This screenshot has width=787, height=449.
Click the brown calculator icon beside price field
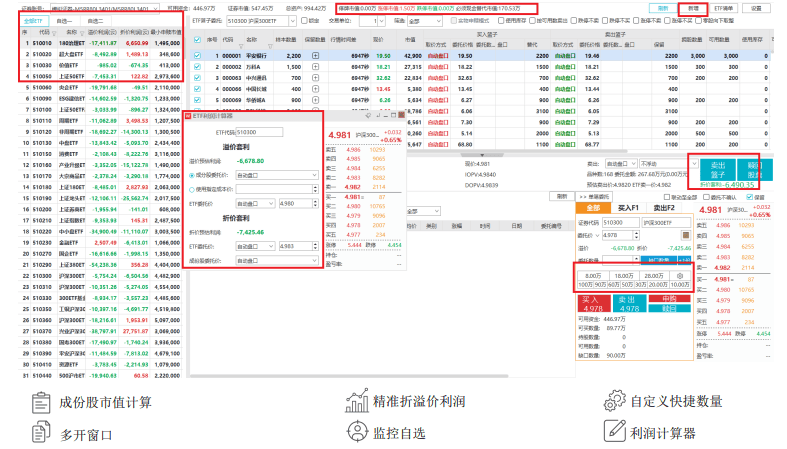tap(686, 235)
